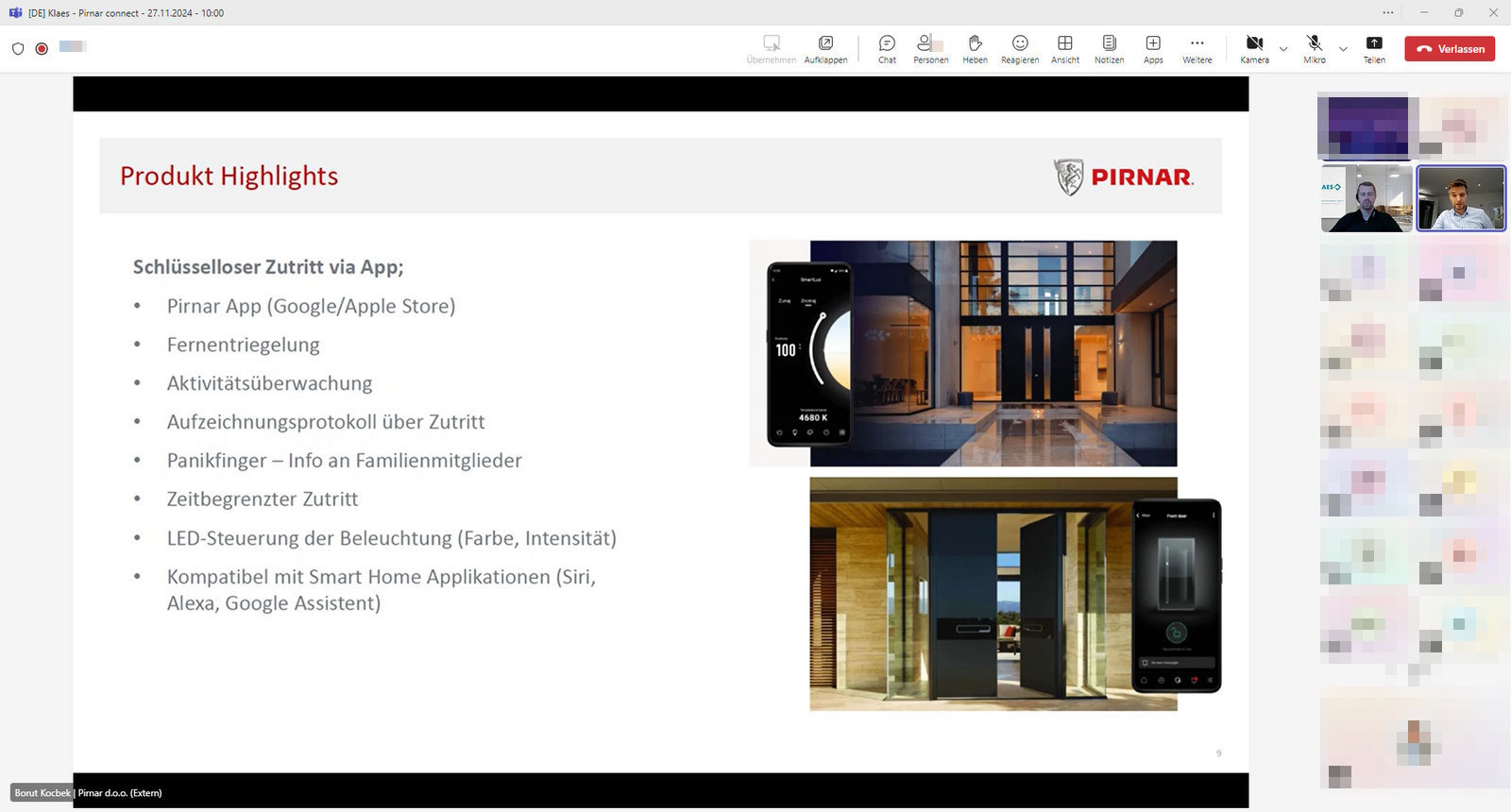Image resolution: width=1511 pixels, height=812 pixels.
Task: Open Reagieren reactions menu
Action: point(1020,49)
